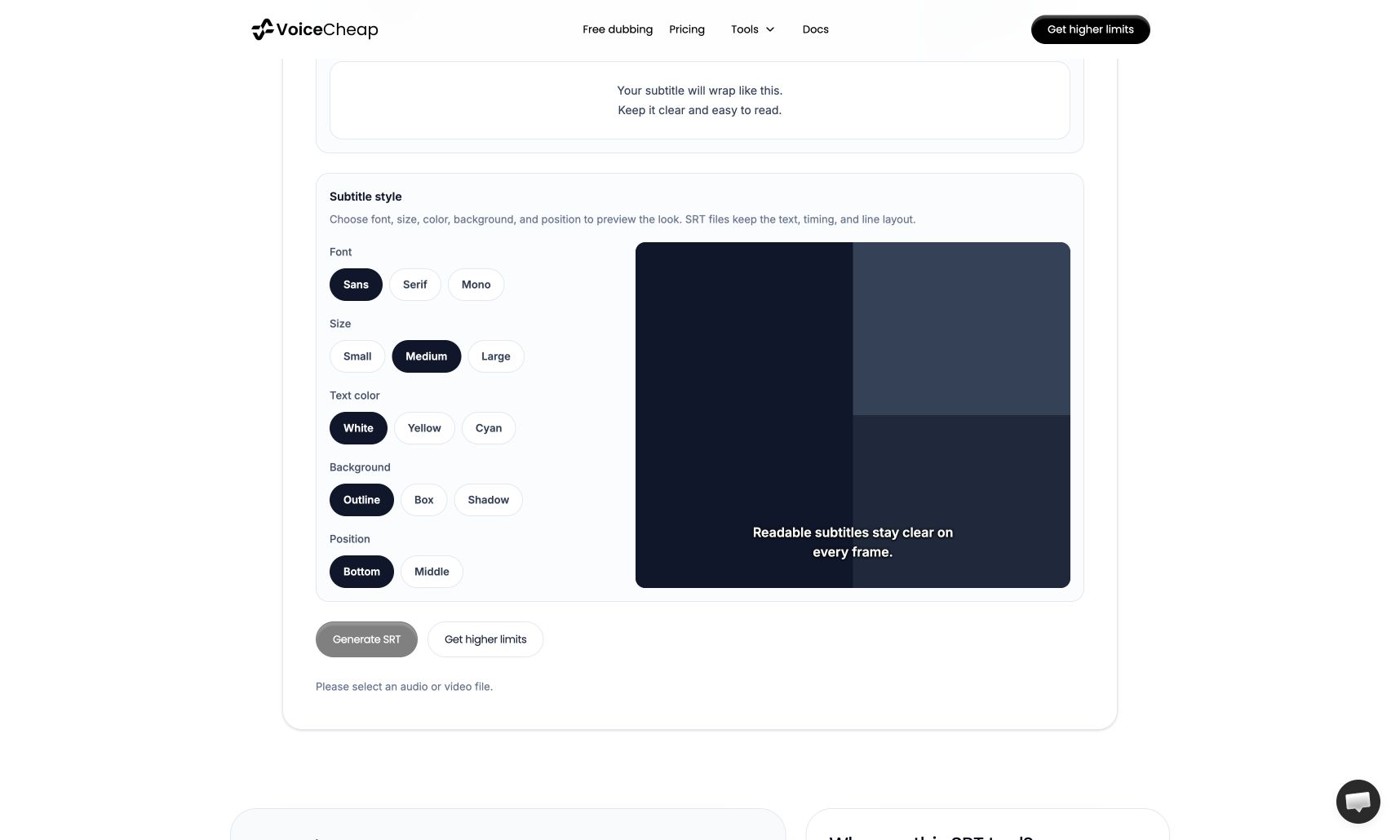Set text color to Yellow
1400x840 pixels.
424,428
